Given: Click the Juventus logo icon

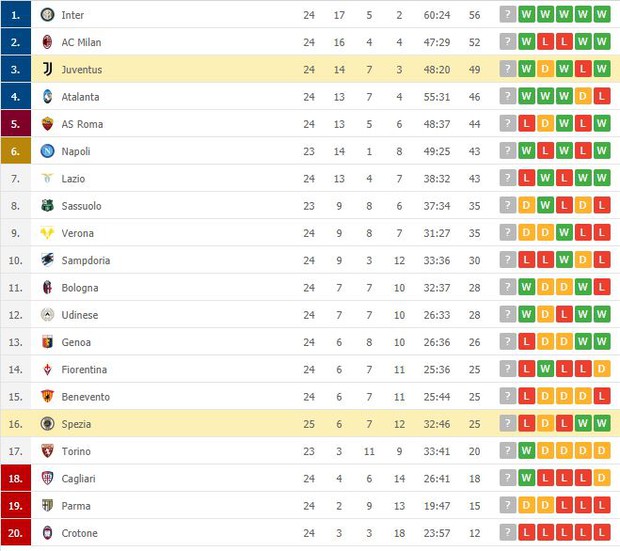Looking at the screenshot, I should point(47,69).
